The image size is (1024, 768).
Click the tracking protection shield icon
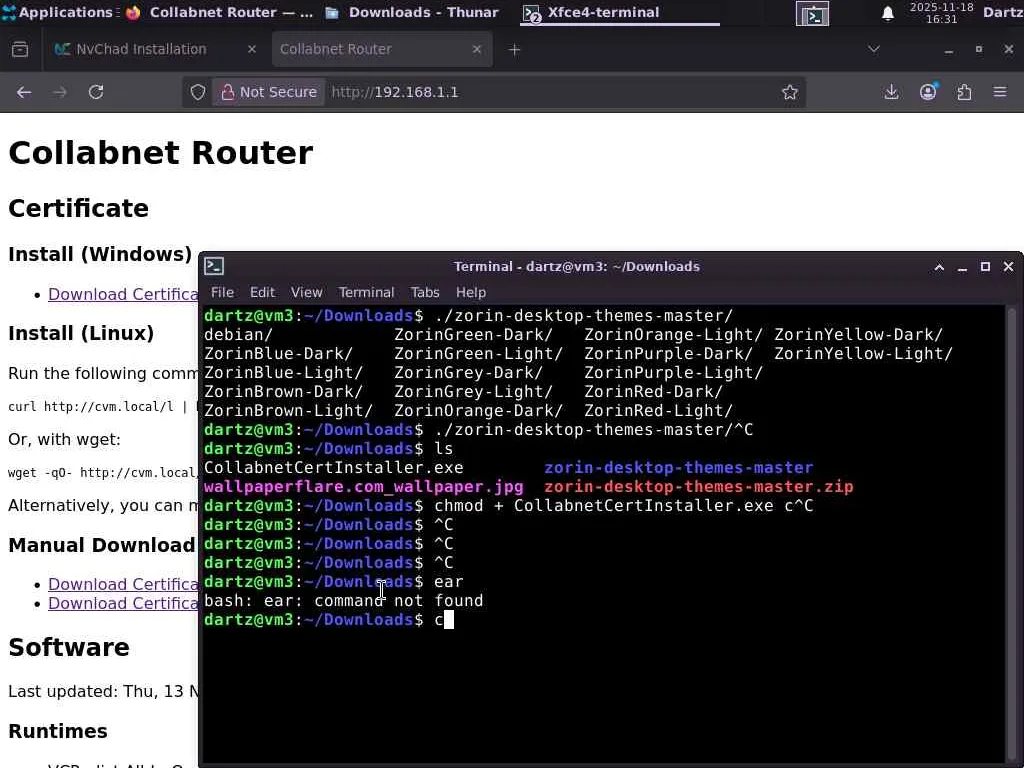[x=198, y=92]
